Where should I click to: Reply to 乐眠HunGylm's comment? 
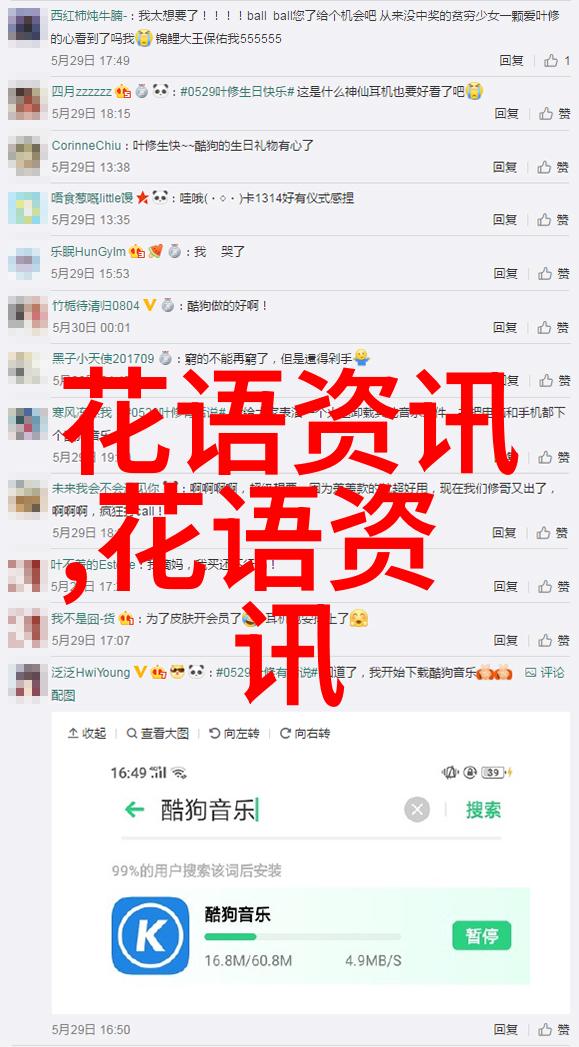coord(506,273)
